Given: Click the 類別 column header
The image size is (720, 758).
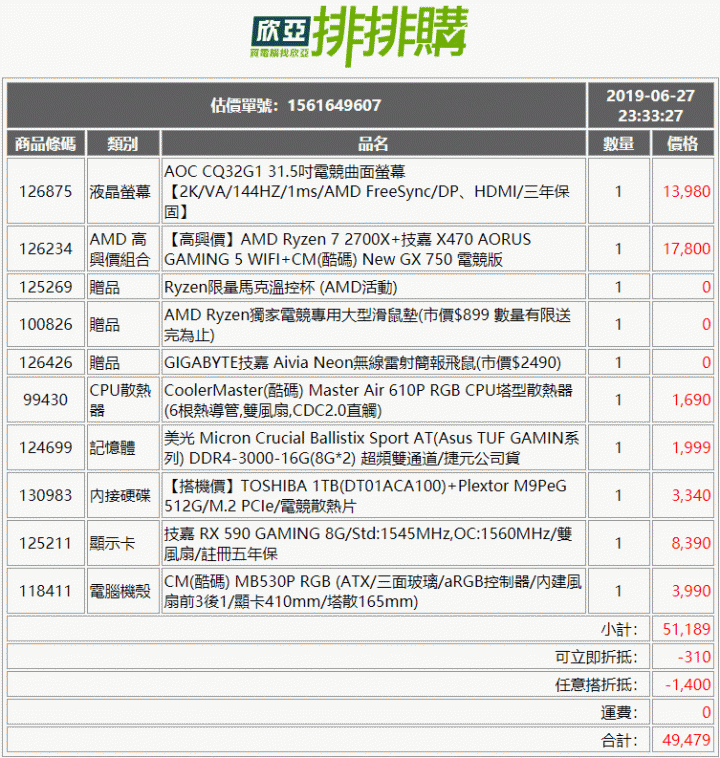Looking at the screenshot, I should click(123, 144).
